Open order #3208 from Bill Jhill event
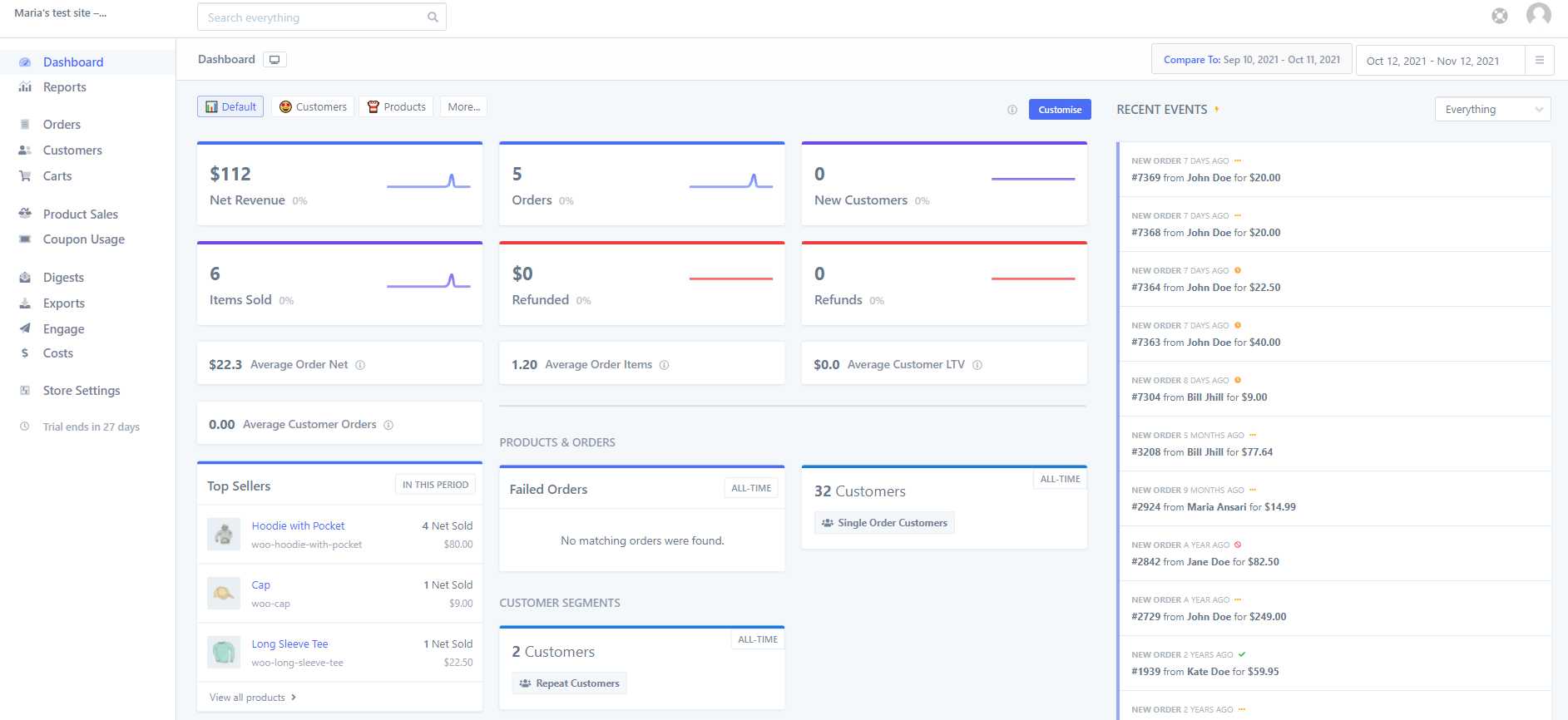 coord(1335,444)
